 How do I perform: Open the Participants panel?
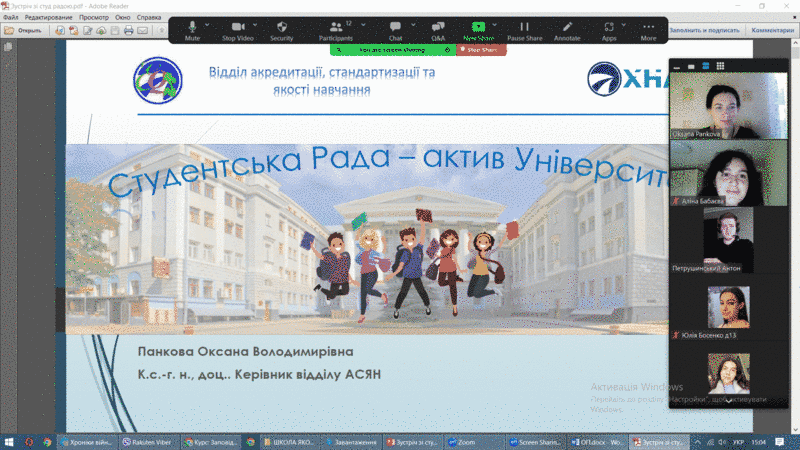[x=336, y=31]
